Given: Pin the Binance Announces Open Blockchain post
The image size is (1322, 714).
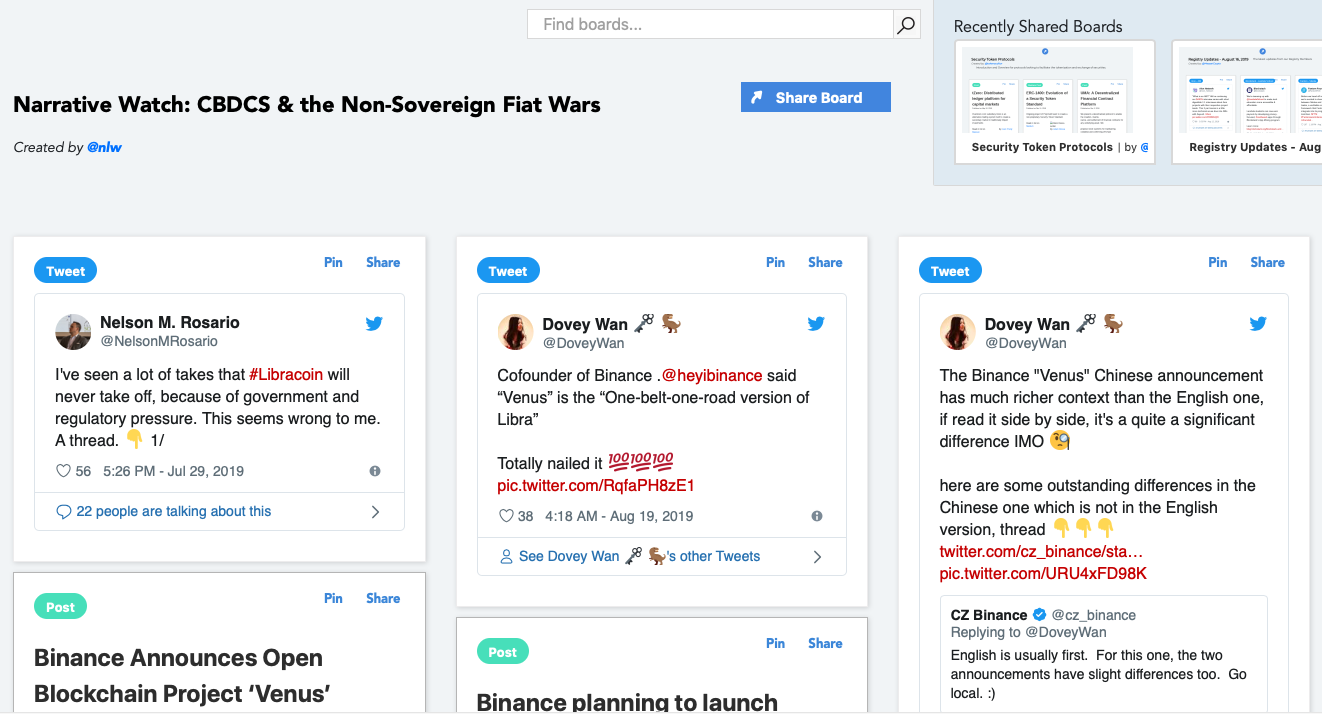Looking at the screenshot, I should pyautogui.click(x=333, y=598).
